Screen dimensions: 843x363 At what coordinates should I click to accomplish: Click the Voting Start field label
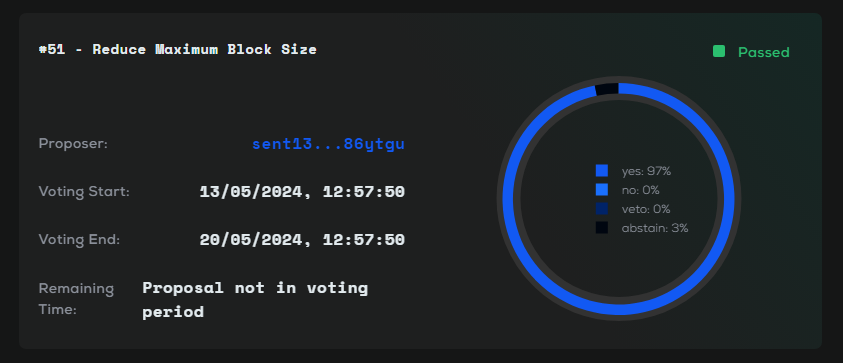pyautogui.click(x=84, y=191)
